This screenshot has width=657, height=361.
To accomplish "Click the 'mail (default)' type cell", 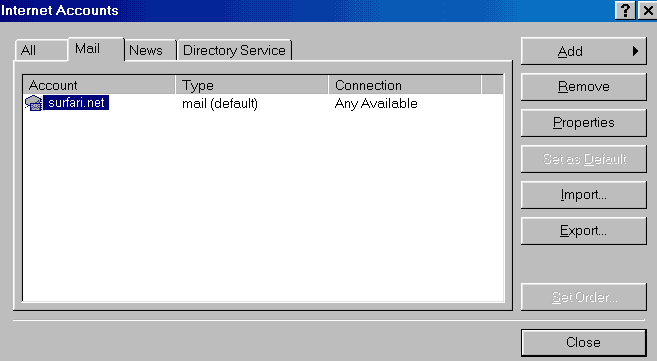I will click(220, 103).
